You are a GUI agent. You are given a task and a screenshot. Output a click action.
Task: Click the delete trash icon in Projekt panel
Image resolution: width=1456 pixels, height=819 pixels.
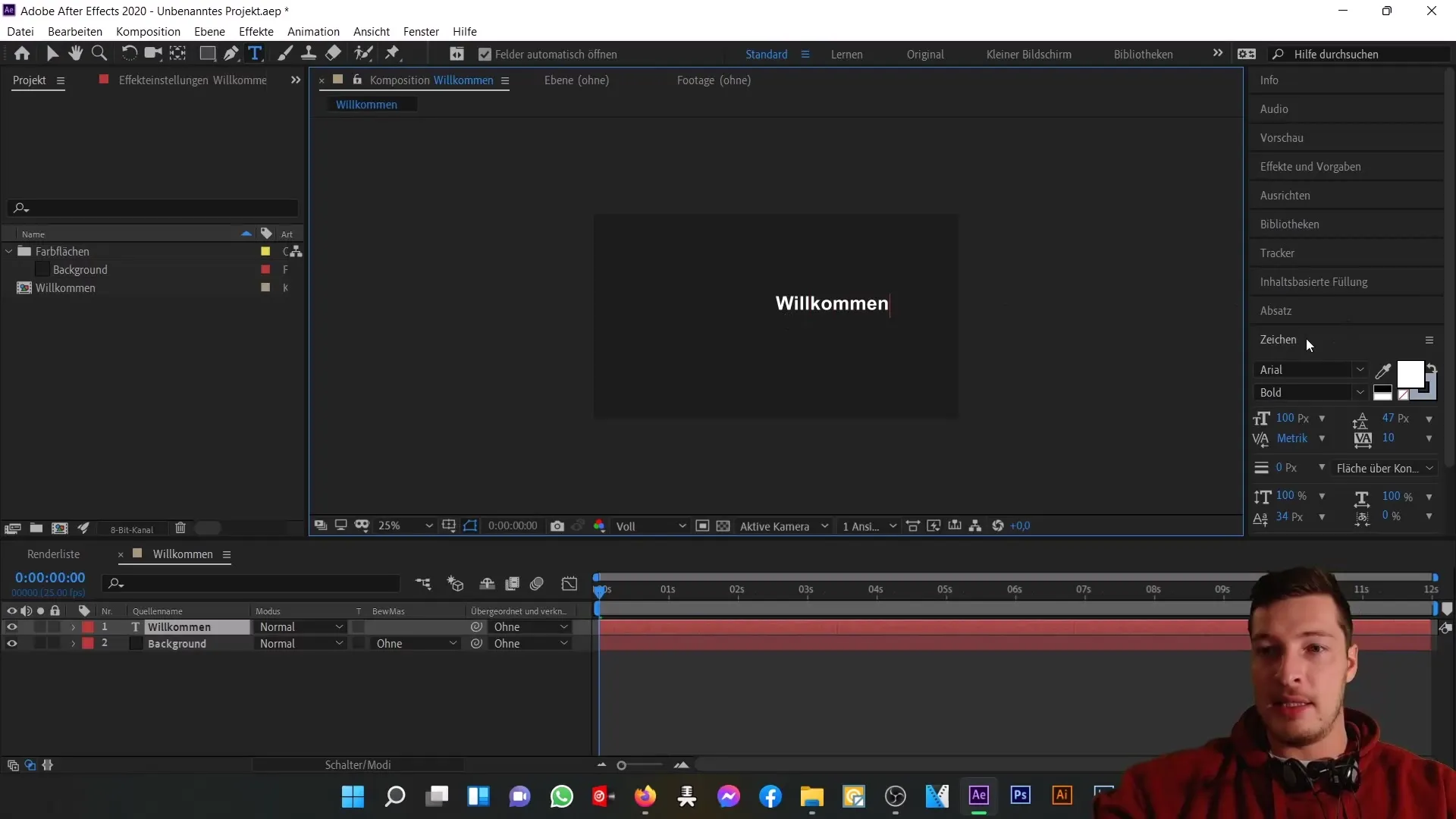tap(180, 529)
